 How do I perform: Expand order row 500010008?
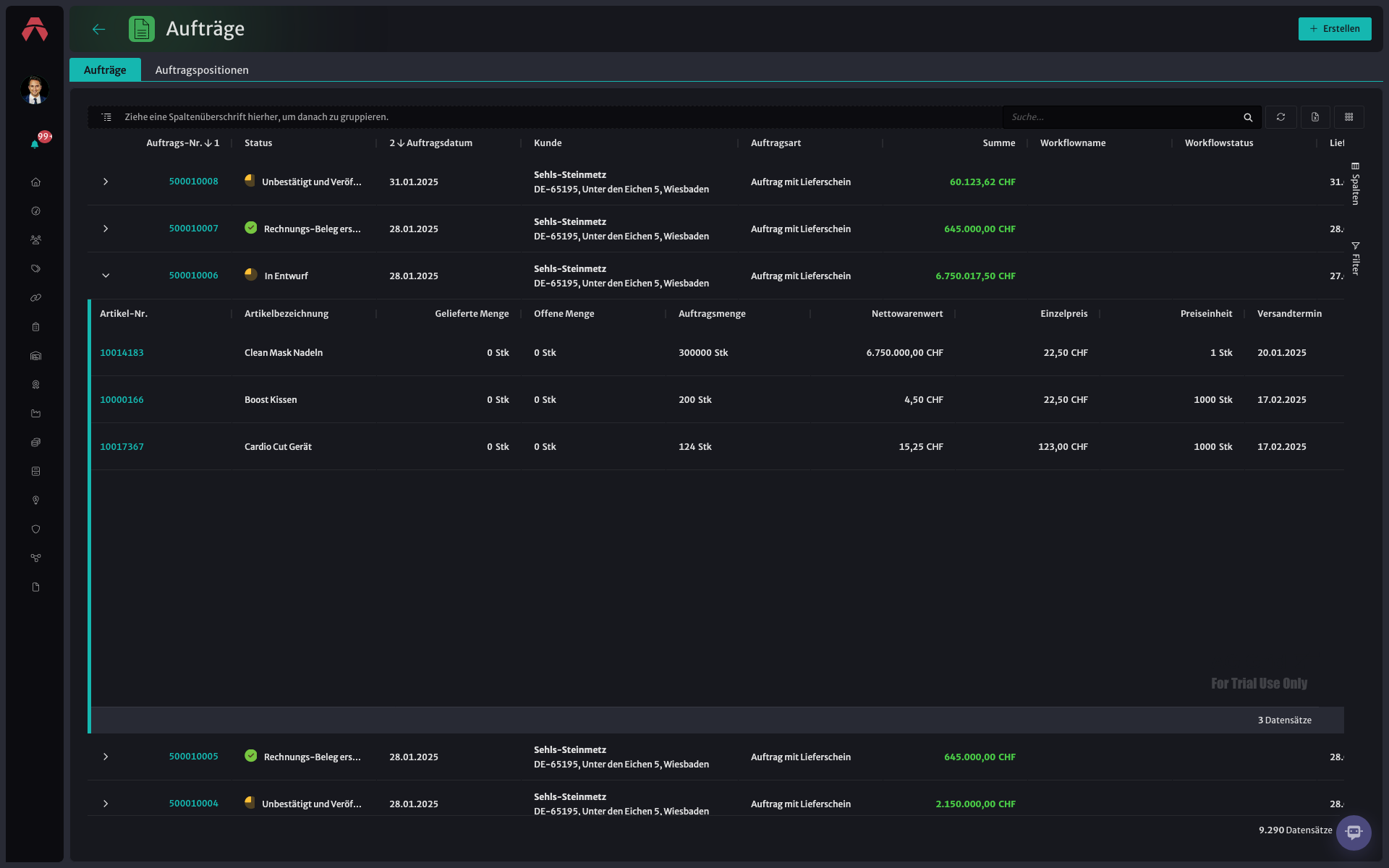106,182
